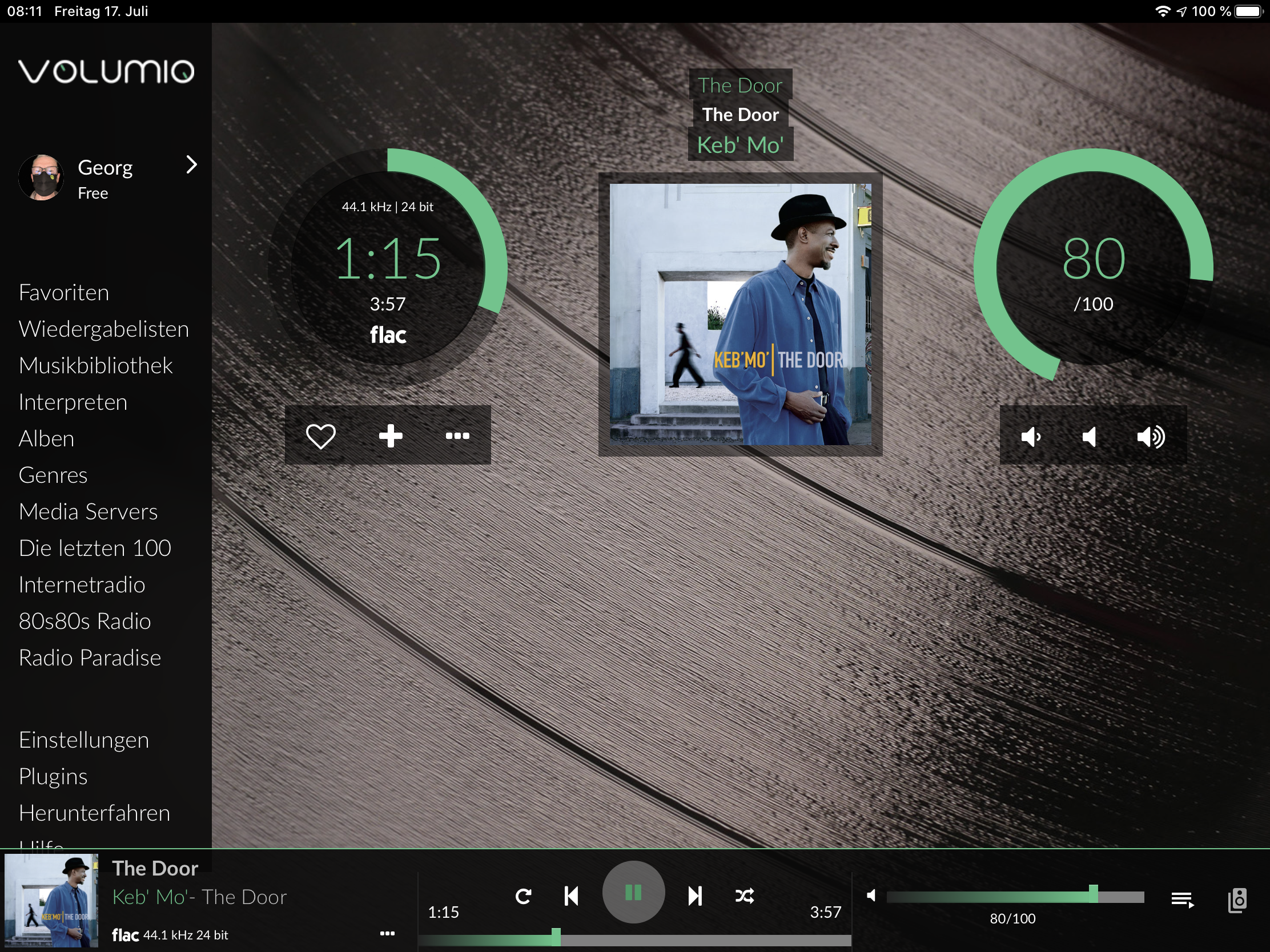Click white song title The Door at top
Image resolution: width=1270 pixels, height=952 pixels.
pyautogui.click(x=740, y=115)
